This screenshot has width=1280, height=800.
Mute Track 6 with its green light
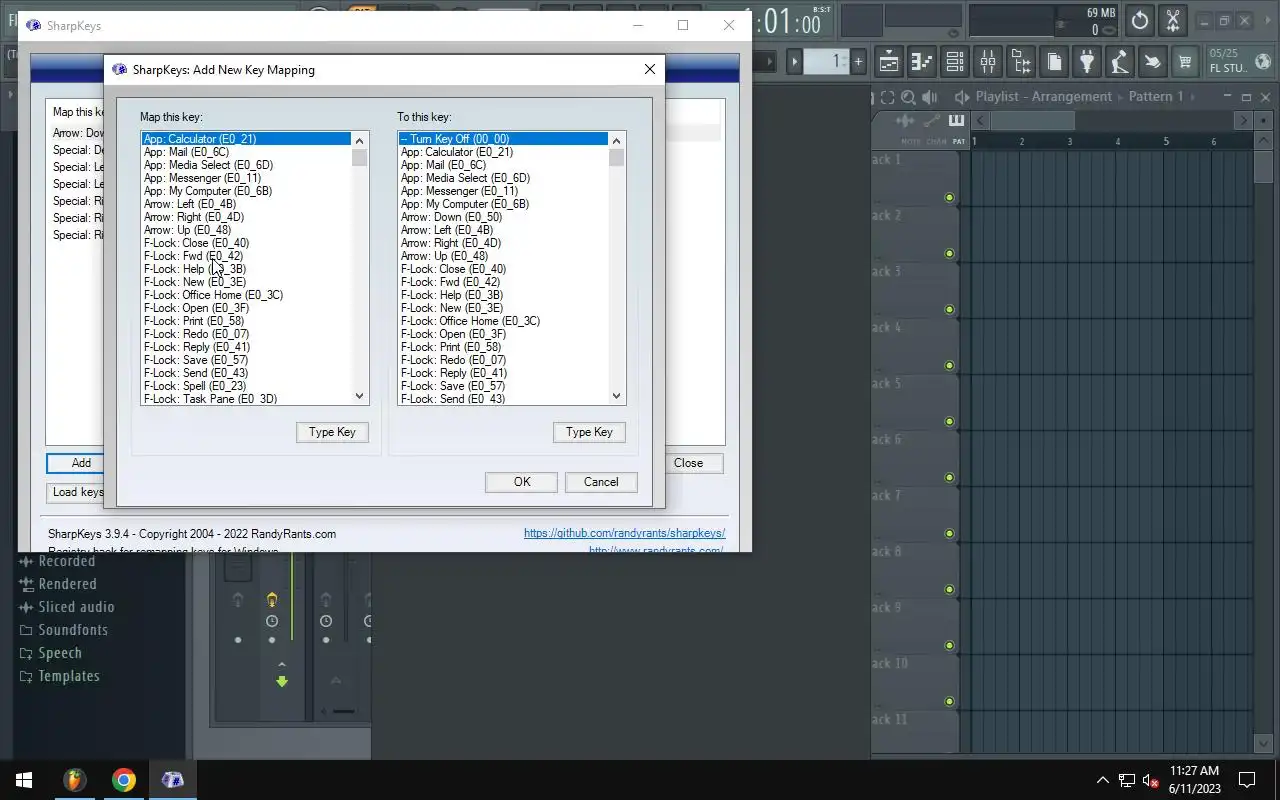(x=949, y=477)
